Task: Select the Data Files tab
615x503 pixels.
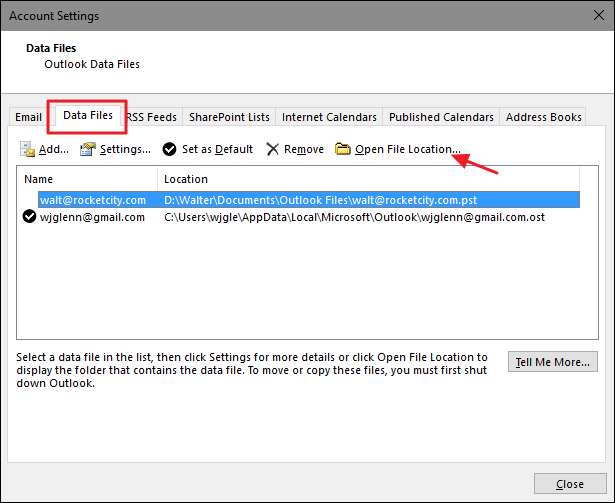Action: pyautogui.click(x=88, y=116)
